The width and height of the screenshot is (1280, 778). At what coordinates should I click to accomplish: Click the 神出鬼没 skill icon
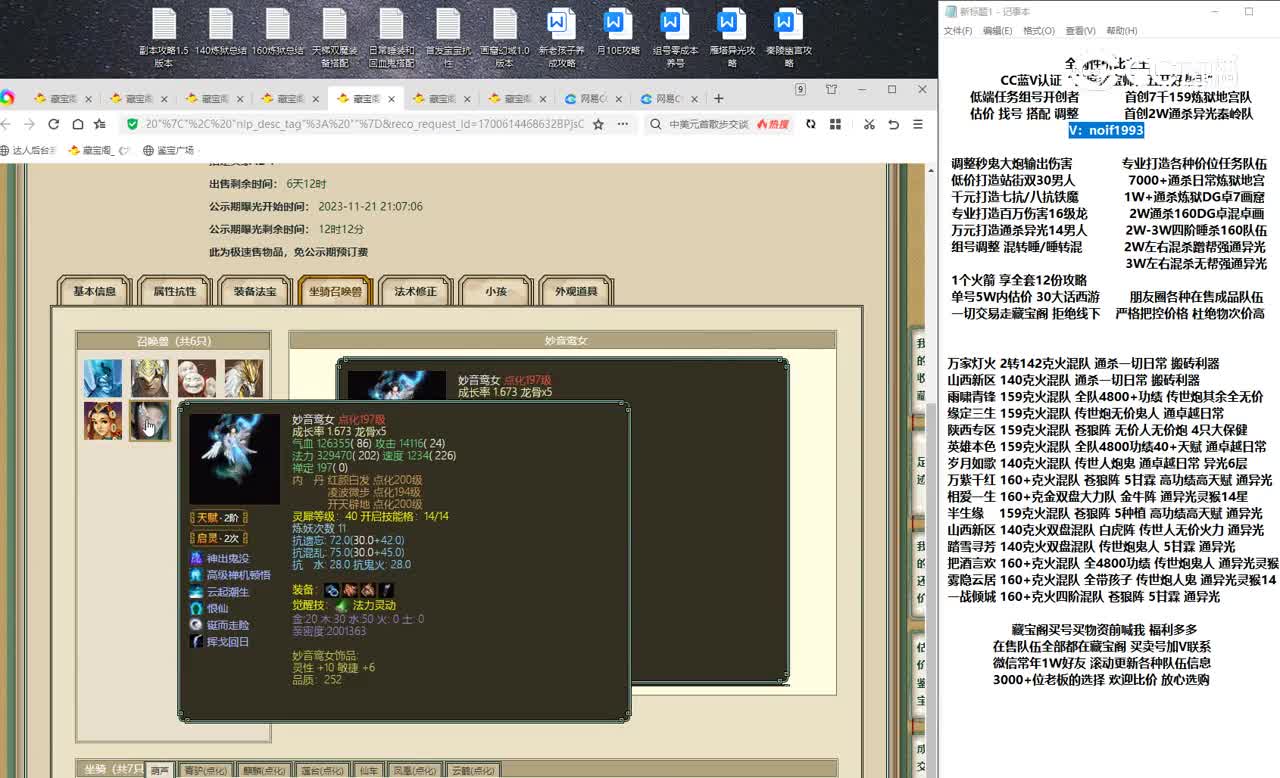(x=196, y=558)
